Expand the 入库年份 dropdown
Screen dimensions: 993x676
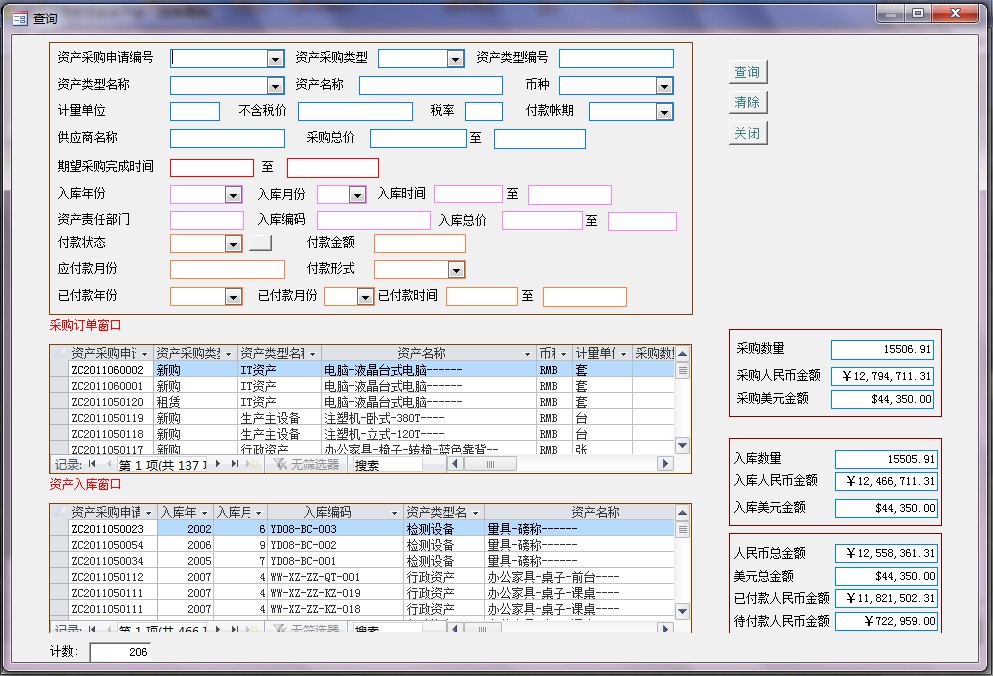[233, 195]
